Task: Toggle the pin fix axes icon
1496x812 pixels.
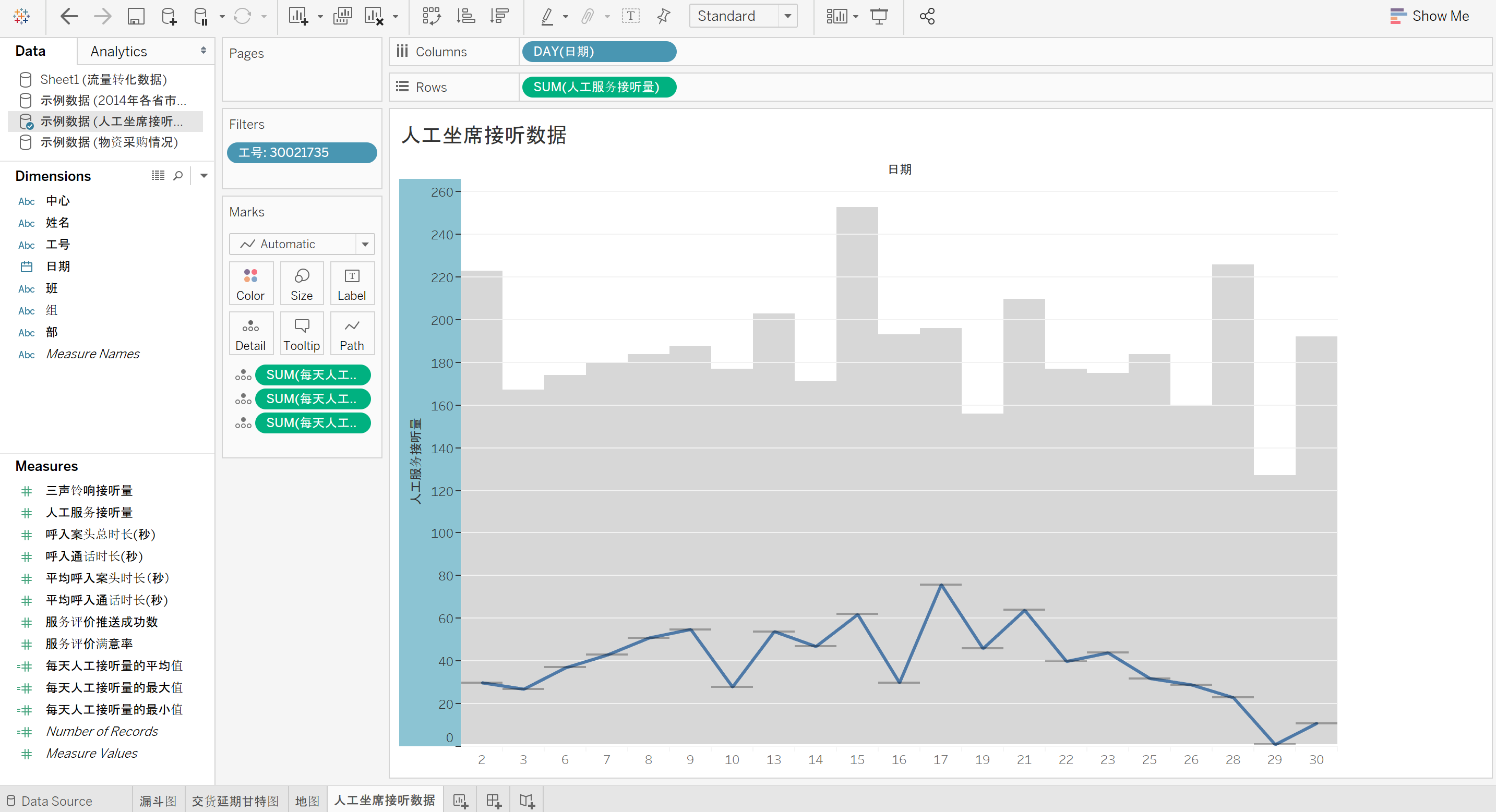Action: (x=663, y=16)
